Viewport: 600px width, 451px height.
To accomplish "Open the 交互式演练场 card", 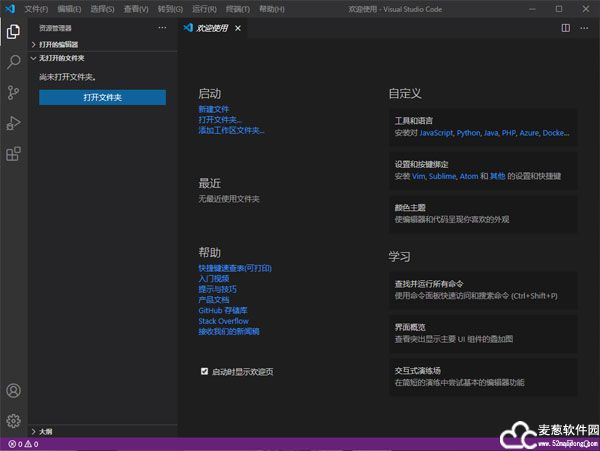I will tap(483, 376).
